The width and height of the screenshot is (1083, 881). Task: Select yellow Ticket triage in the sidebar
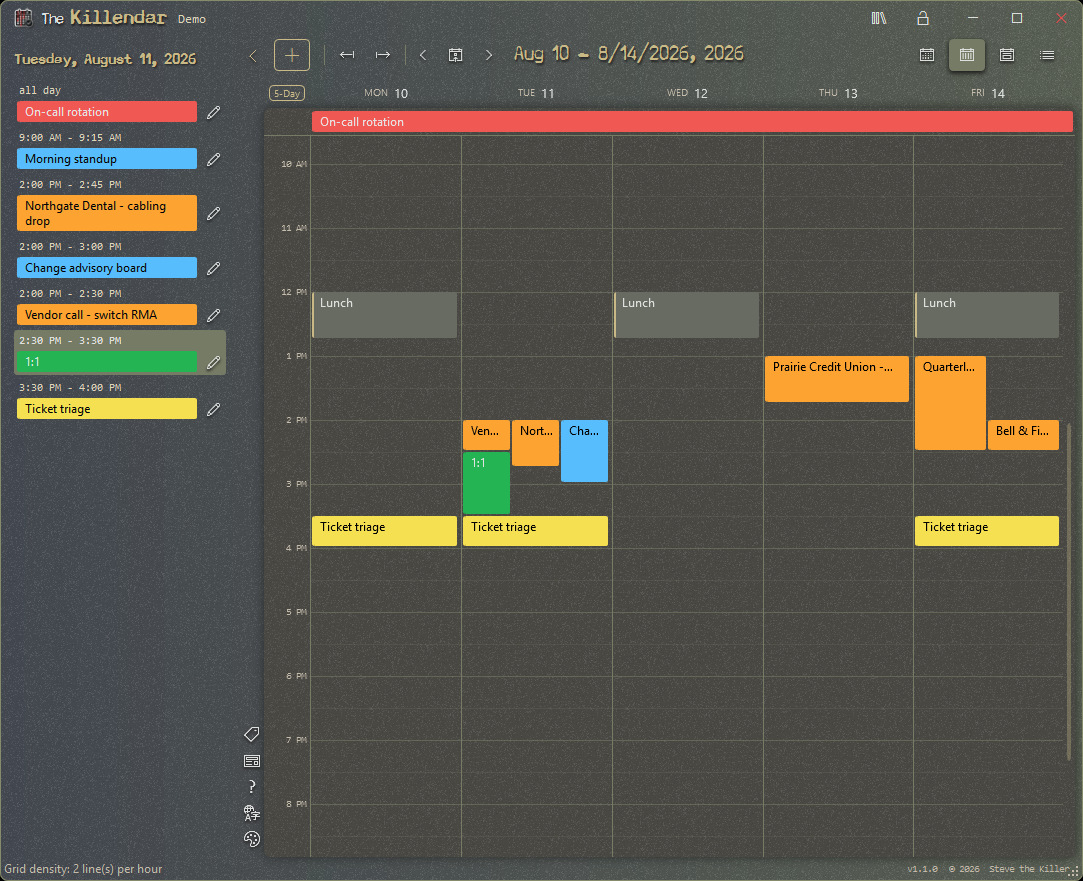point(107,409)
